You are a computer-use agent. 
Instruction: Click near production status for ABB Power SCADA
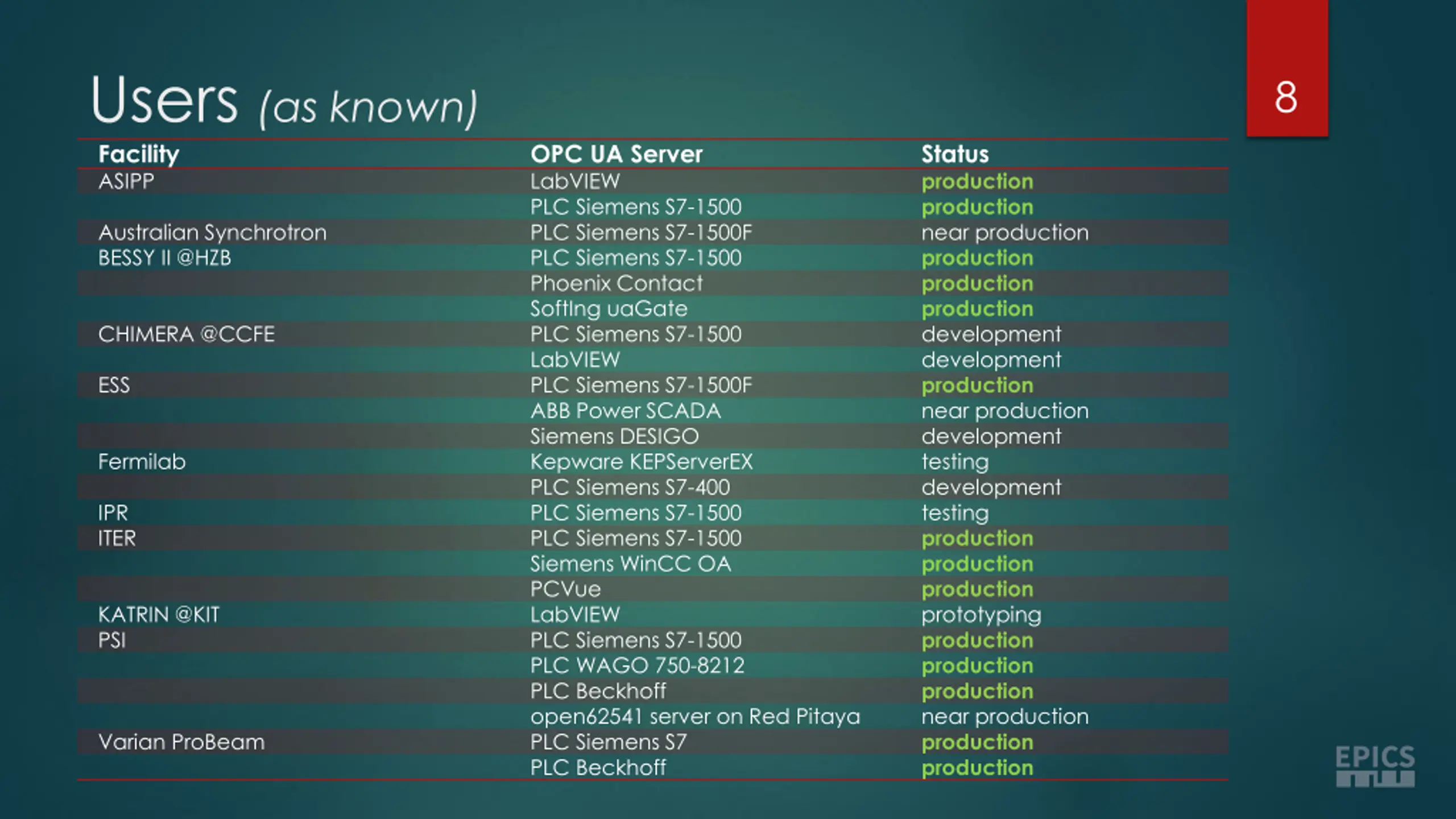point(1005,411)
